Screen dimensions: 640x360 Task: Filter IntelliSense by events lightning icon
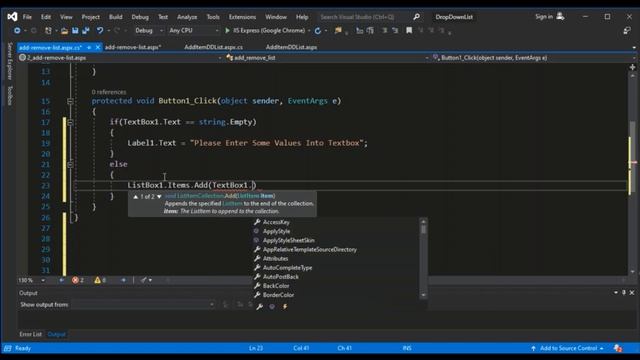click(285, 307)
